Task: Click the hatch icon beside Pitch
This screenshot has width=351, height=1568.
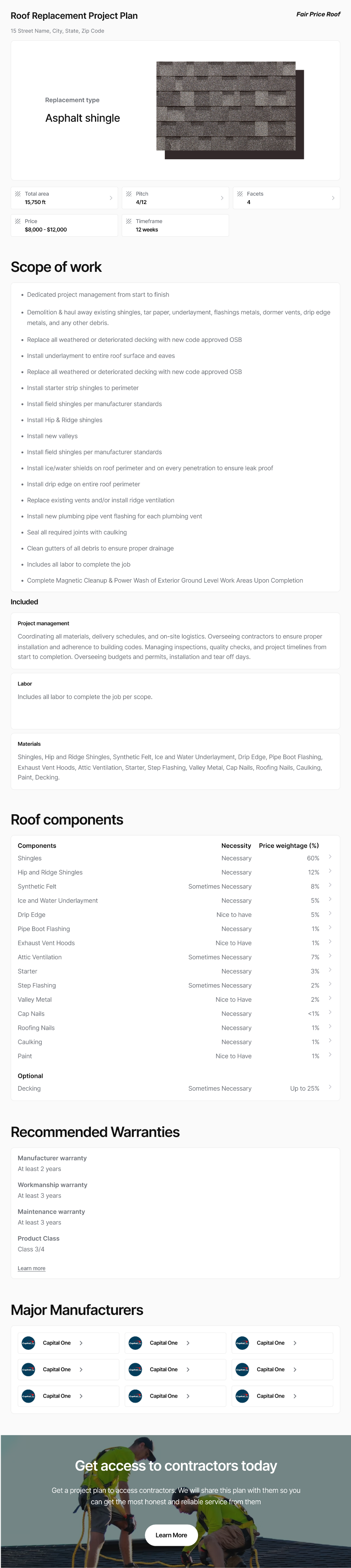Action: [x=129, y=194]
